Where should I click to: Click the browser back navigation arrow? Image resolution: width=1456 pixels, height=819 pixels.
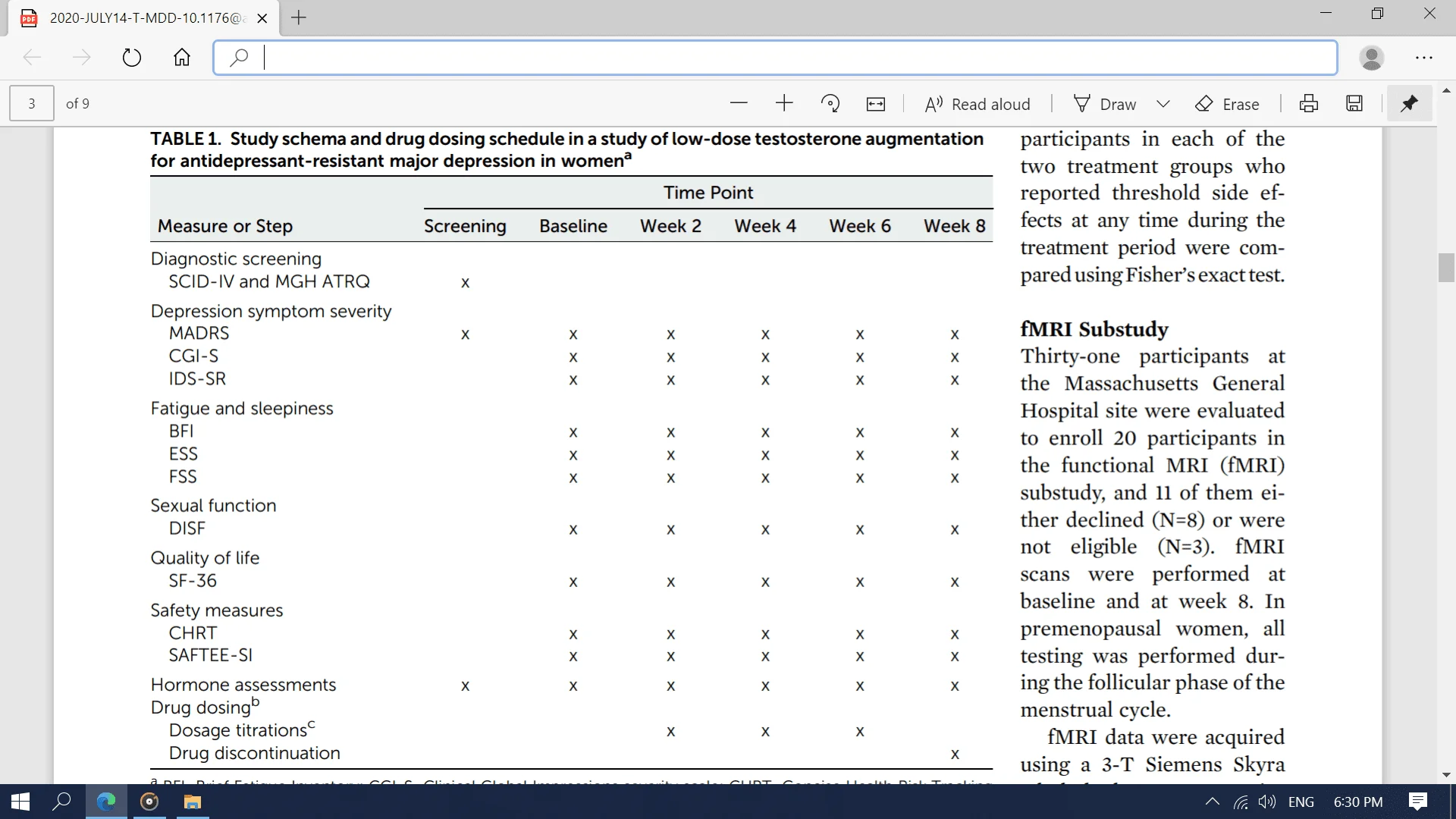[x=29, y=57]
